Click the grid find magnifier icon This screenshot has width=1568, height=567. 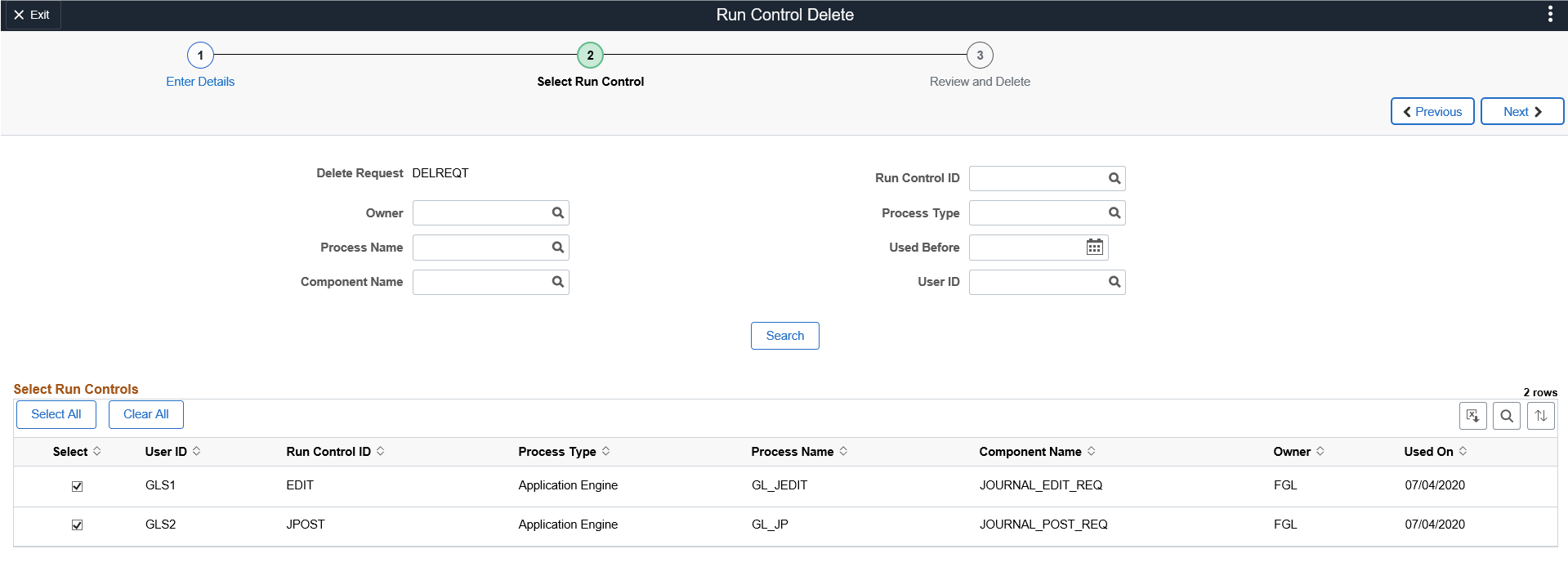click(1507, 416)
